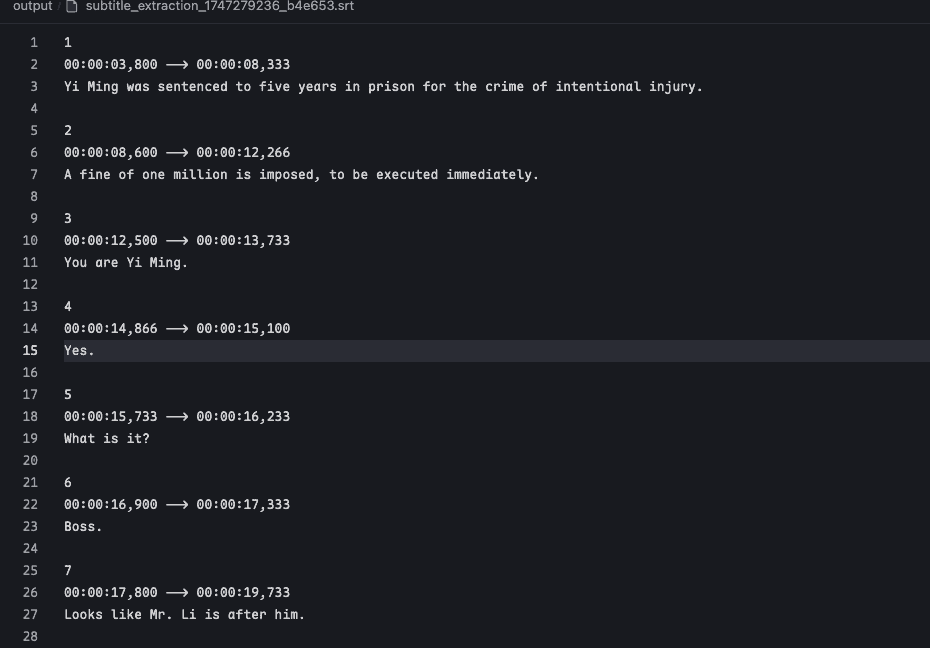Place cursor on "What is it?" text

[107, 439]
